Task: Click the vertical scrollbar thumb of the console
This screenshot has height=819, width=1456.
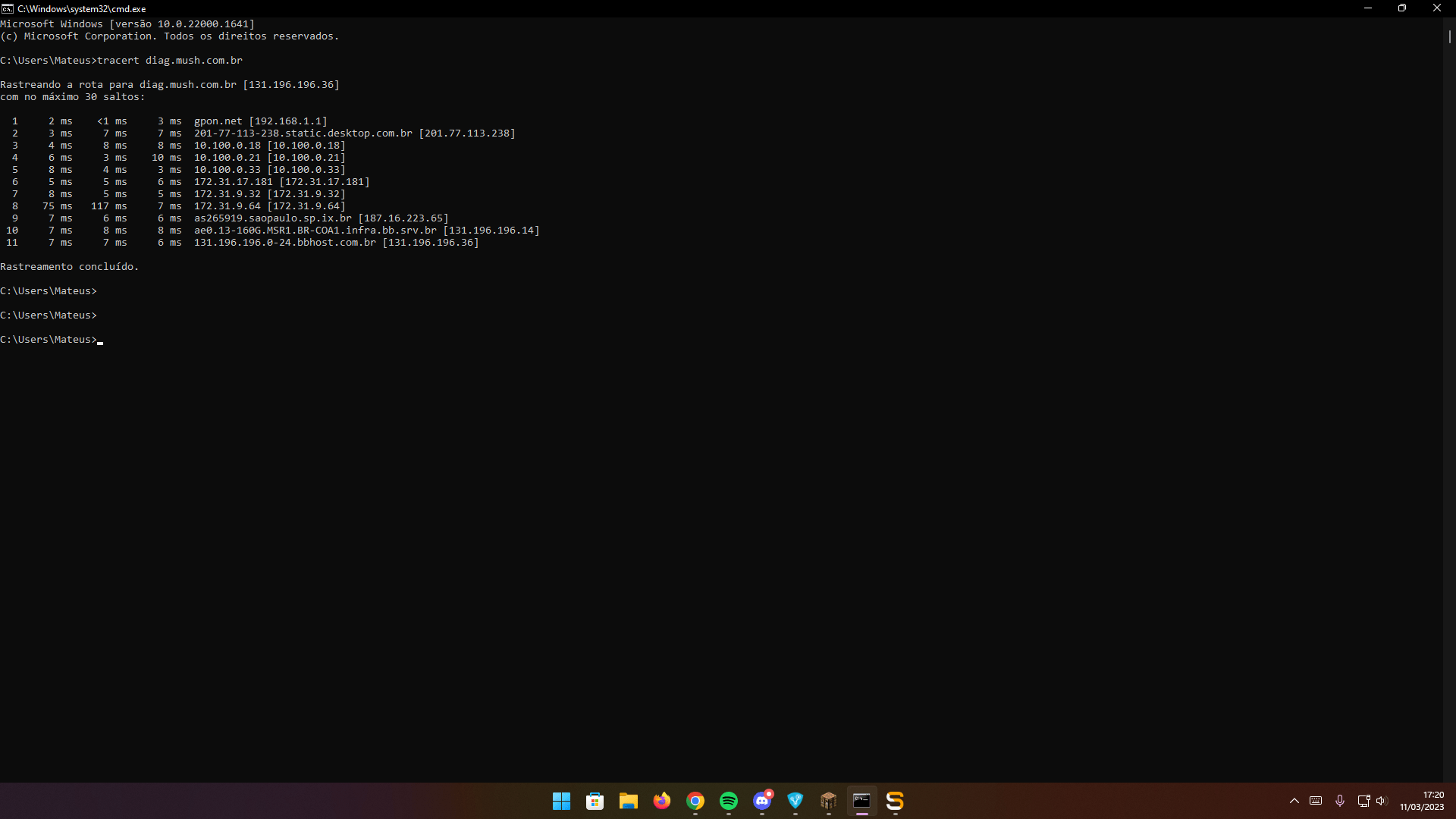Action: click(1449, 36)
